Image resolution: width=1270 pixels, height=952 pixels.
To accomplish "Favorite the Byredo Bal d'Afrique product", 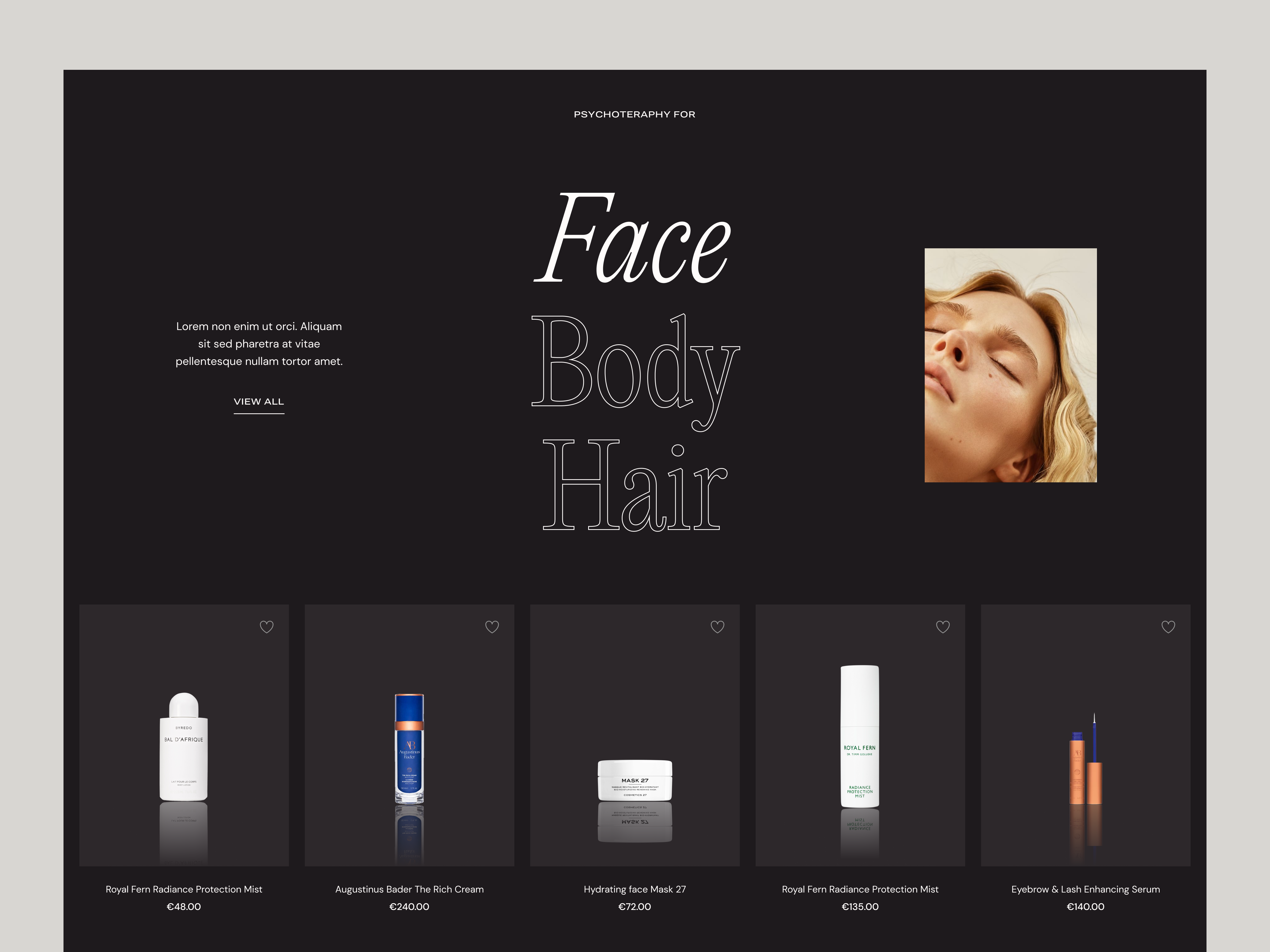I will pyautogui.click(x=266, y=627).
